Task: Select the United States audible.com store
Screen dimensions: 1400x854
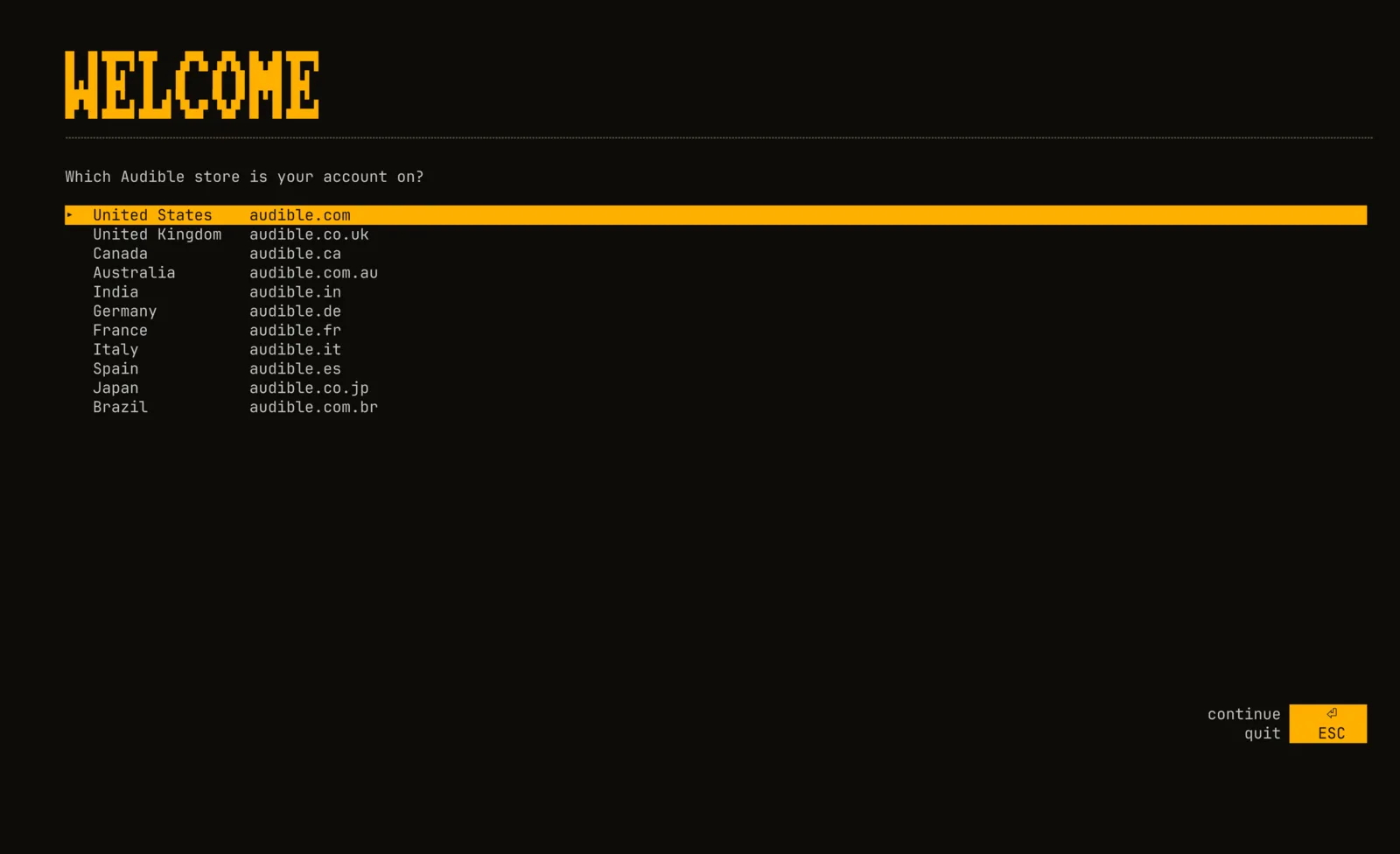Action: 716,215
